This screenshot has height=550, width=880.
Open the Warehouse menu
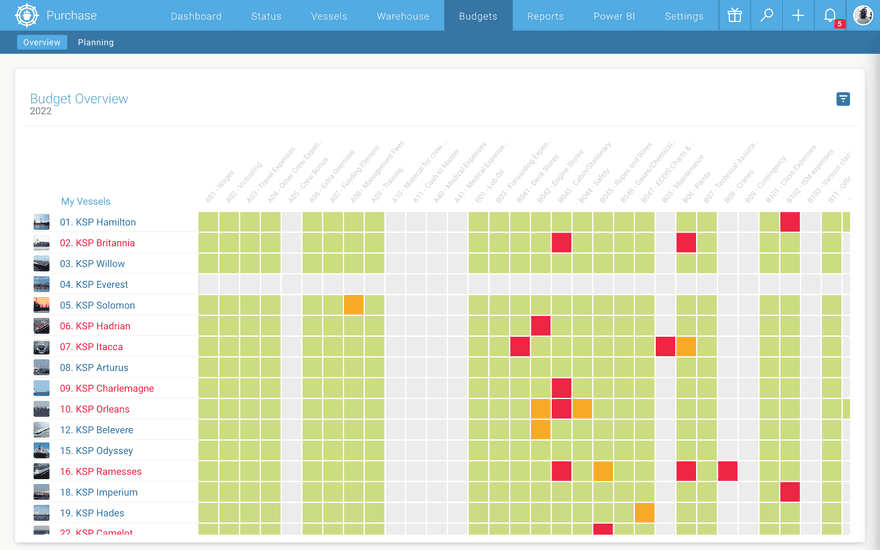click(x=403, y=16)
